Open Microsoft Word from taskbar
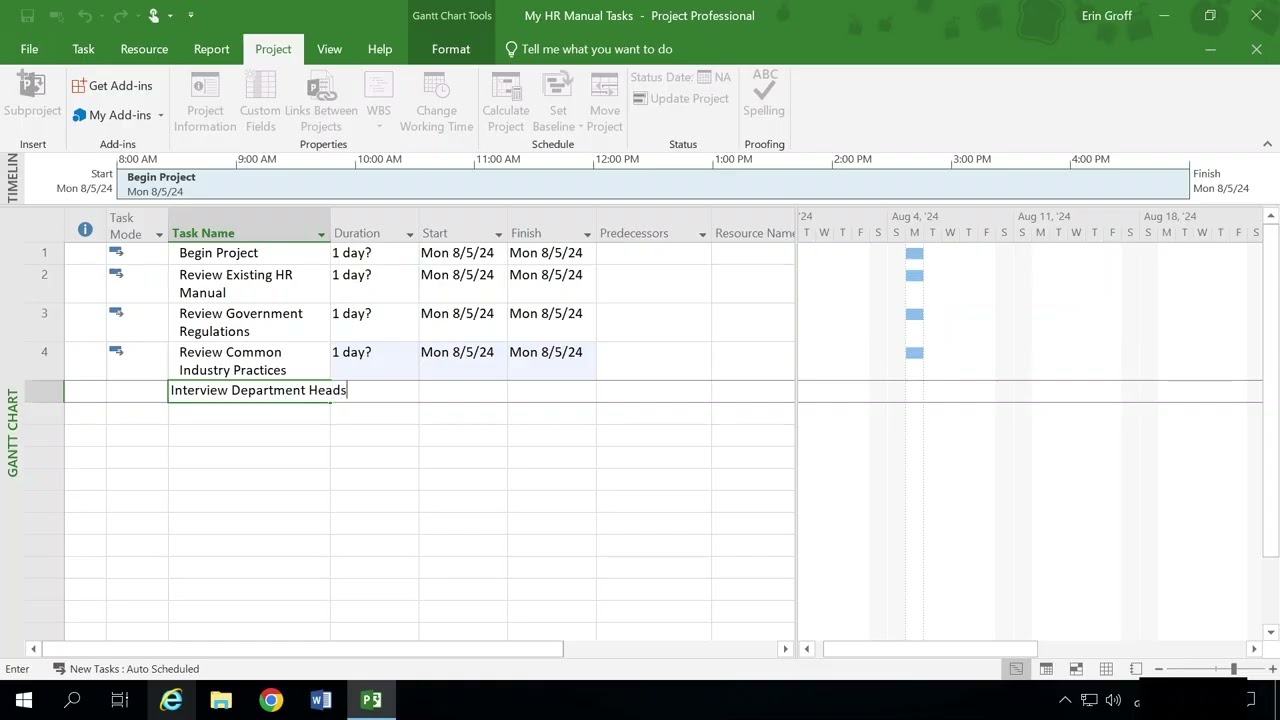 tap(321, 700)
